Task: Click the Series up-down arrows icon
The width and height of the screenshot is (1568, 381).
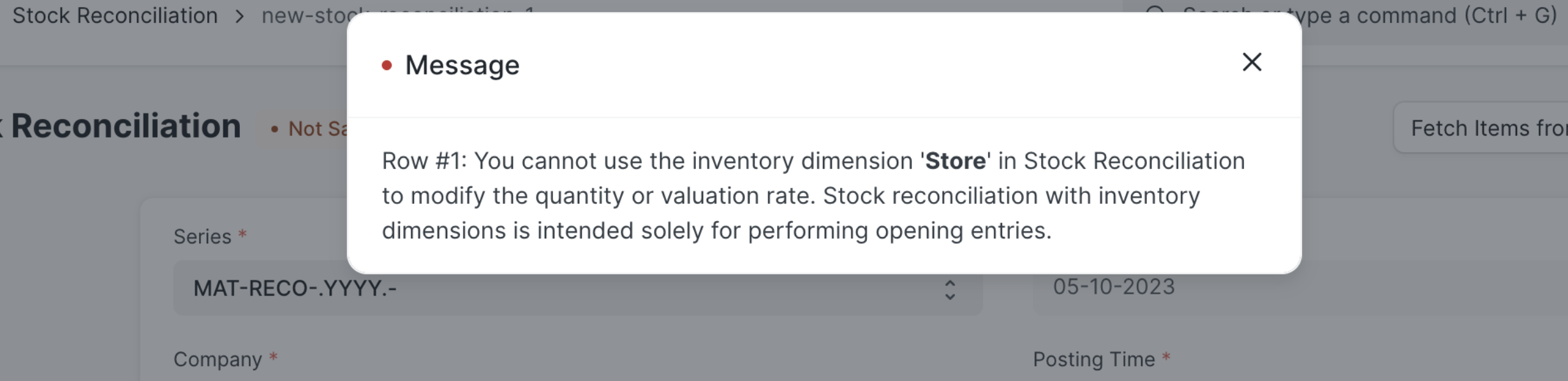Action: pyautogui.click(x=950, y=290)
